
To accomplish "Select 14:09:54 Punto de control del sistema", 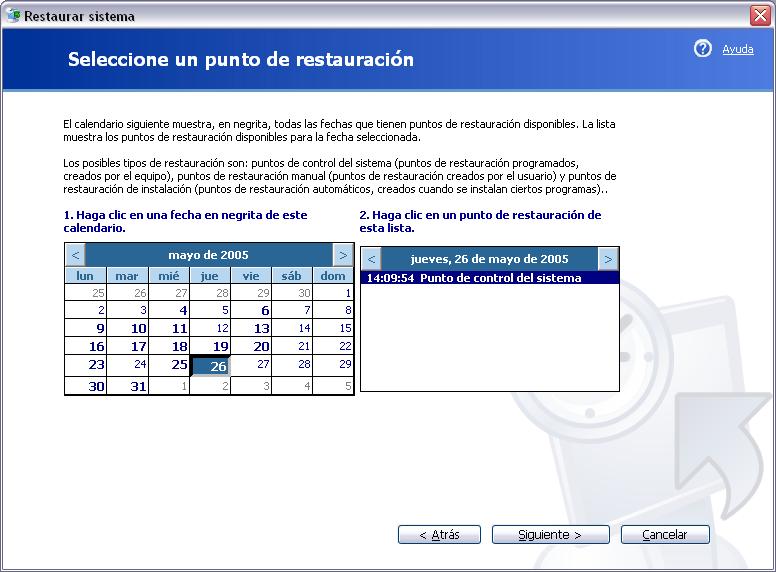I will 489,278.
